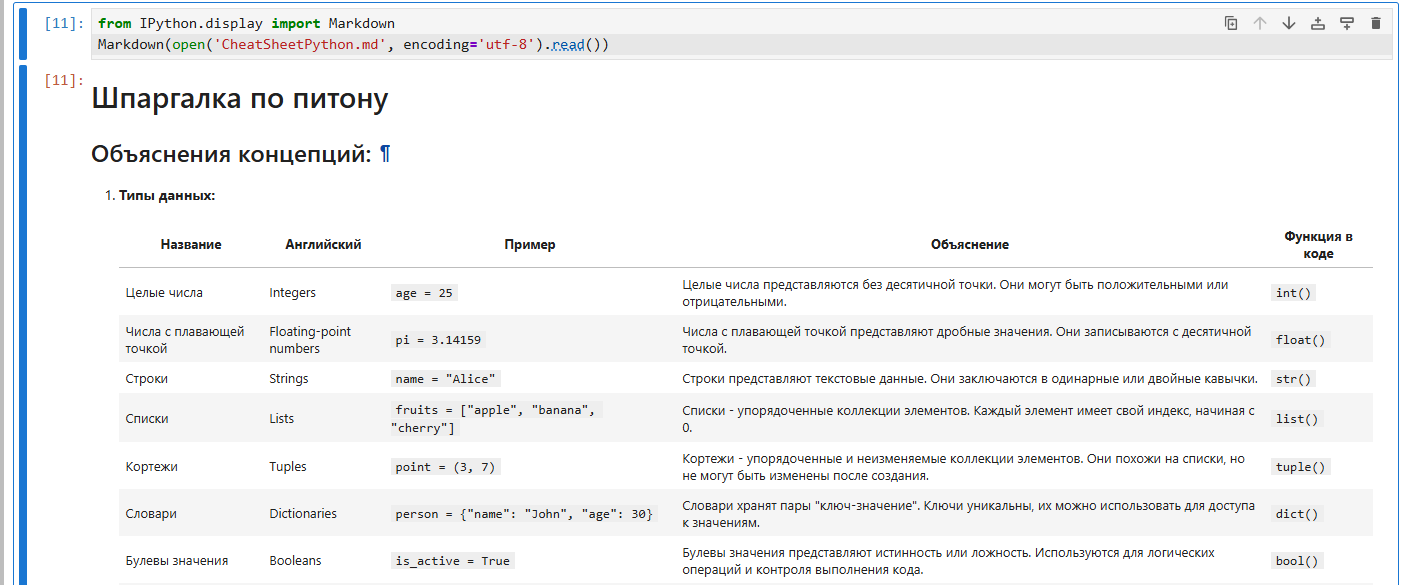Click the duplicate cell icon

[1231, 23]
